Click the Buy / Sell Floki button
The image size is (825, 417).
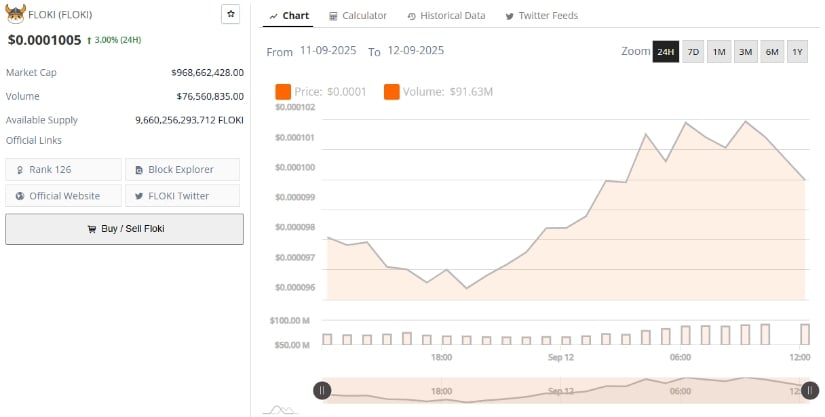124,229
